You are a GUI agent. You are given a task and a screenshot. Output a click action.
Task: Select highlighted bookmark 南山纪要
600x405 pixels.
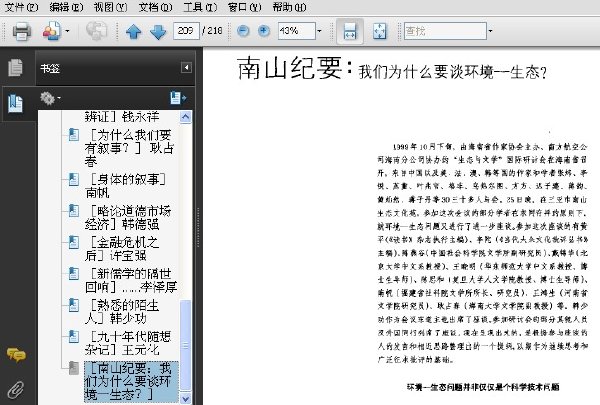point(131,381)
